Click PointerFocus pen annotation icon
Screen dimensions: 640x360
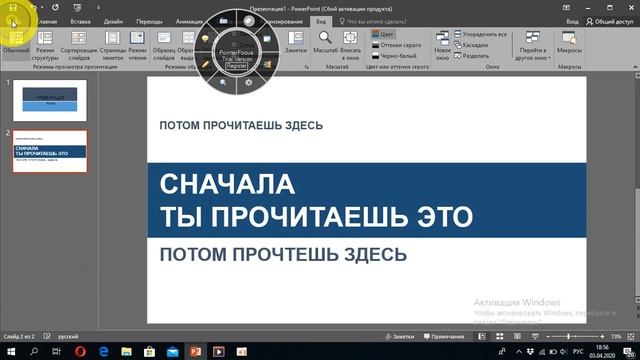[205, 64]
